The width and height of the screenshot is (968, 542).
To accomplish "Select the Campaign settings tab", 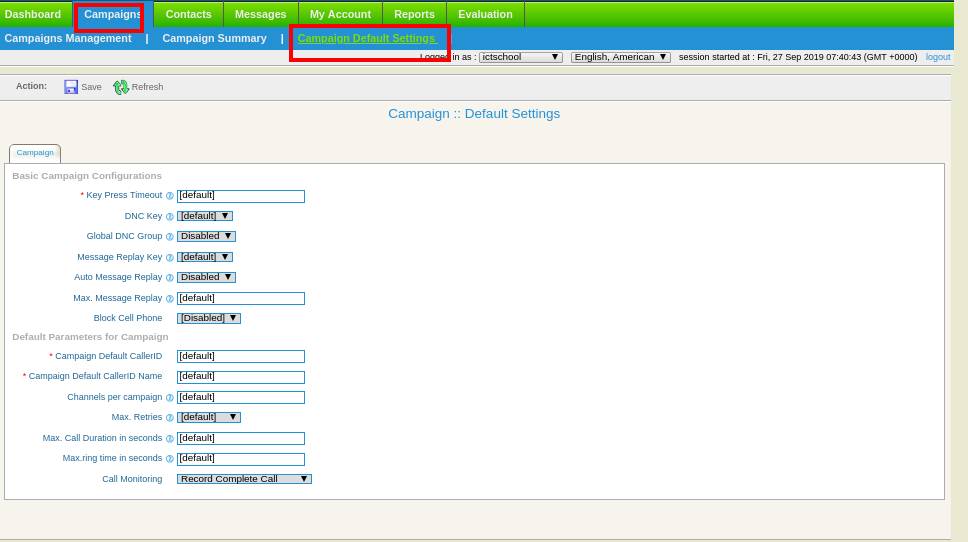I will click(35, 153).
